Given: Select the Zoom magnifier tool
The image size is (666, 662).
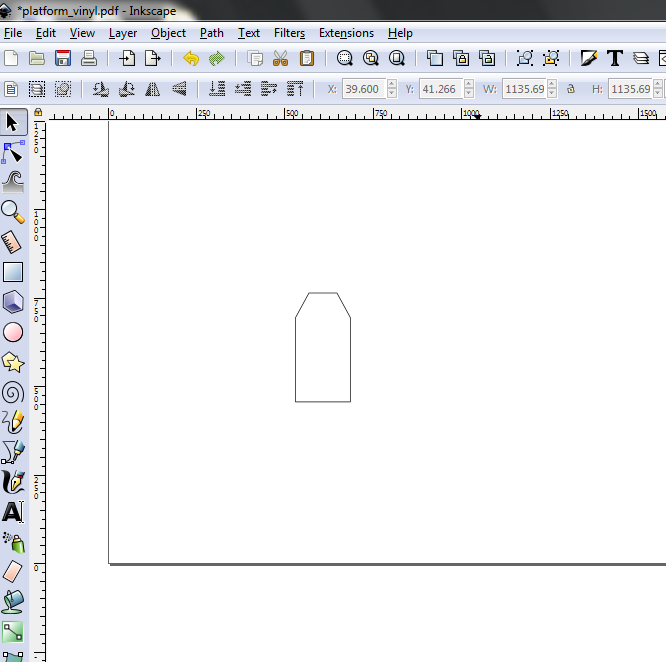Looking at the screenshot, I should tap(13, 212).
